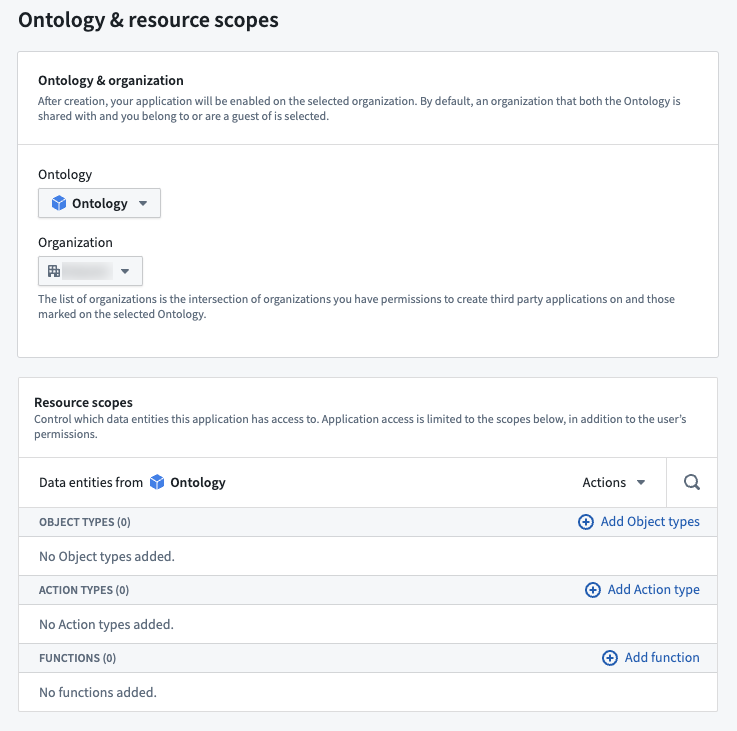Click the plus icon beside Add Object types
The height and width of the screenshot is (731, 737).
click(x=586, y=522)
